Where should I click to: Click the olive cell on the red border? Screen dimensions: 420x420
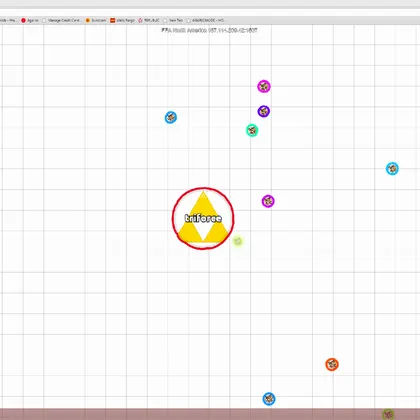pos(388,414)
